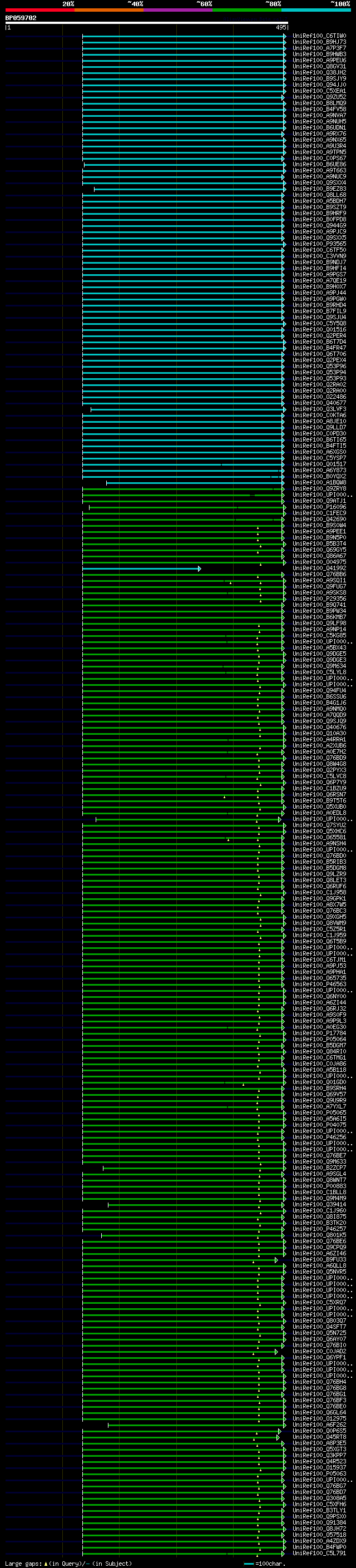This screenshot has width=356, height=1568.
Task: Select hit UniRef100_Q5N725
Action: click(319, 1333)
